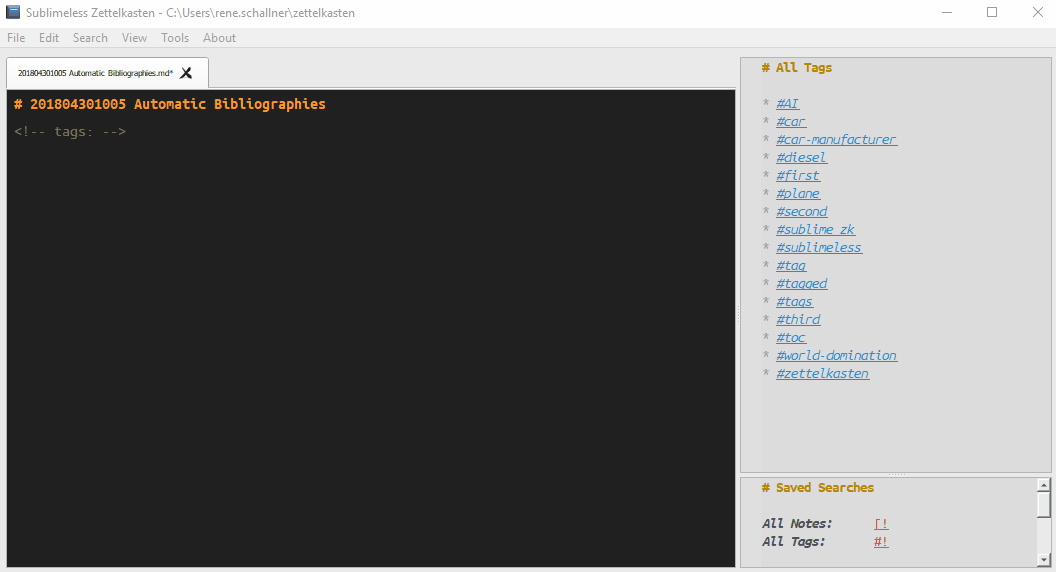This screenshot has height=572, width=1056.
Task: Maximize the Sublimeless Zettelkasten window
Action: (992, 12)
